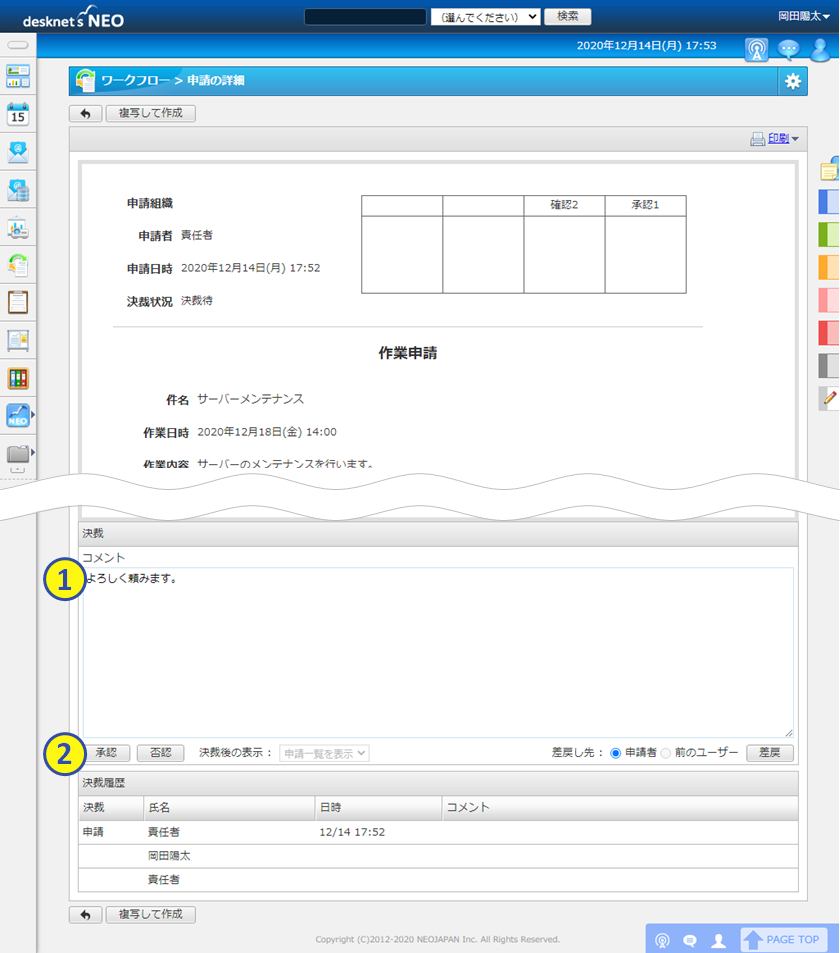This screenshot has width=840, height=953.
Task: Open the document binders icon in sidebar
Action: pyautogui.click(x=18, y=378)
